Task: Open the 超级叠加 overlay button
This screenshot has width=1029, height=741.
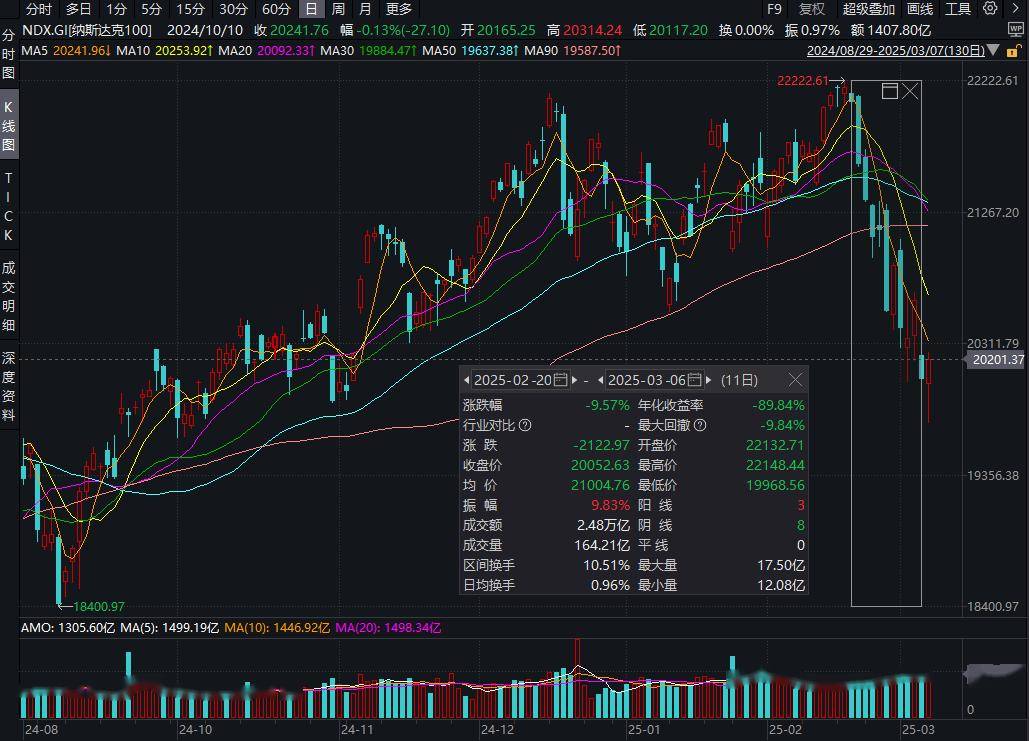Action: [x=869, y=9]
